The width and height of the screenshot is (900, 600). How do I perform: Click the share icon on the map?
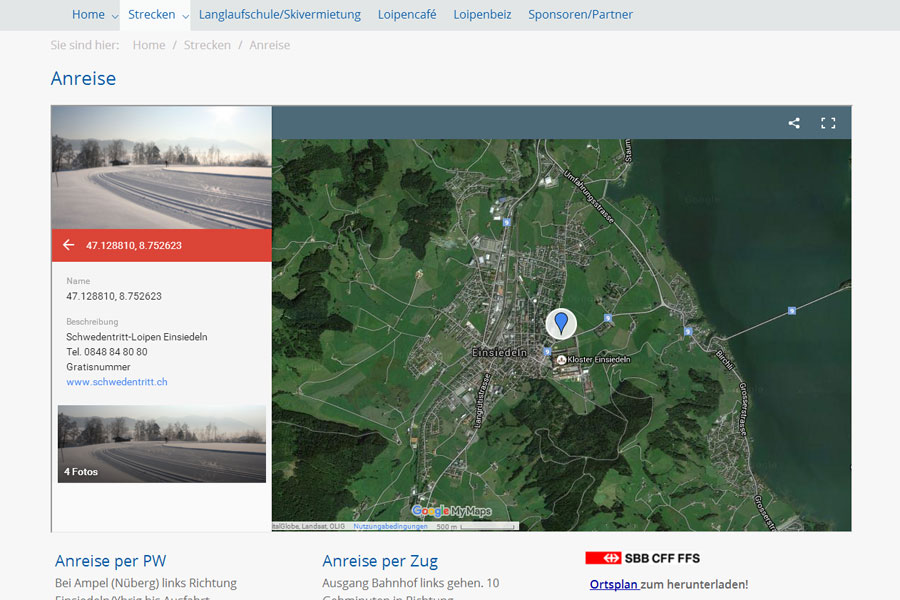tap(794, 123)
